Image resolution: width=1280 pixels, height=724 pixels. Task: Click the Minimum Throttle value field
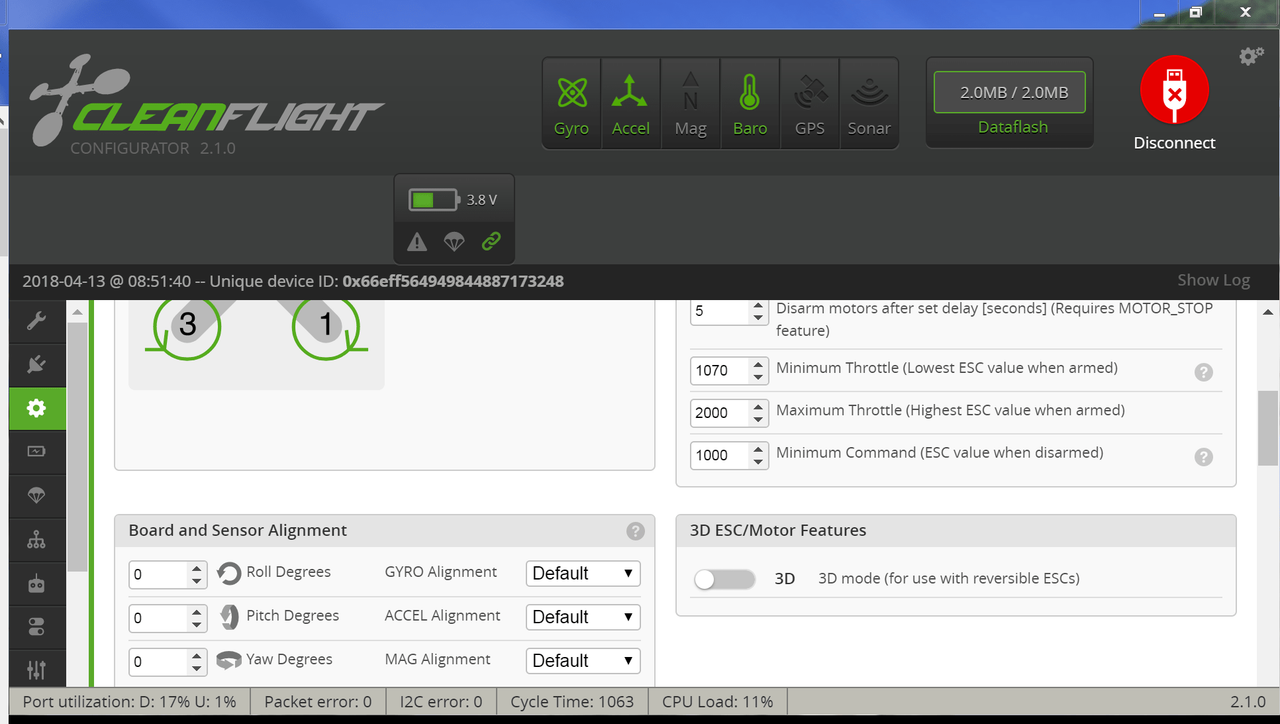pyautogui.click(x=729, y=370)
